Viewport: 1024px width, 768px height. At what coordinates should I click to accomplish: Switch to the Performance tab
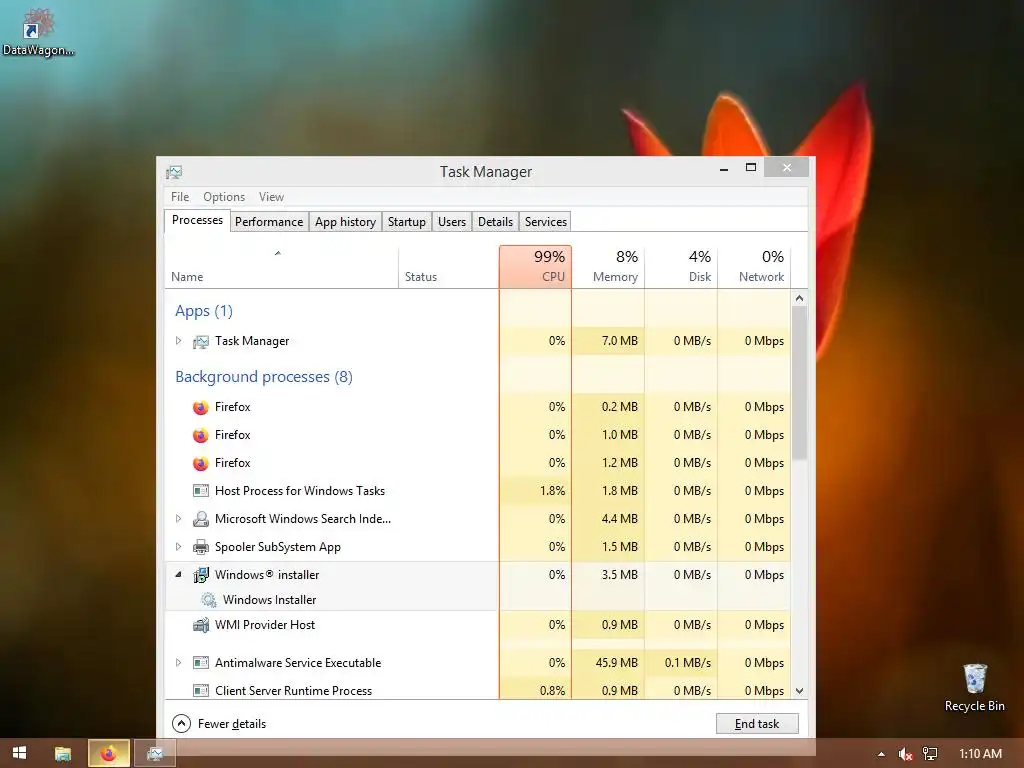269,222
